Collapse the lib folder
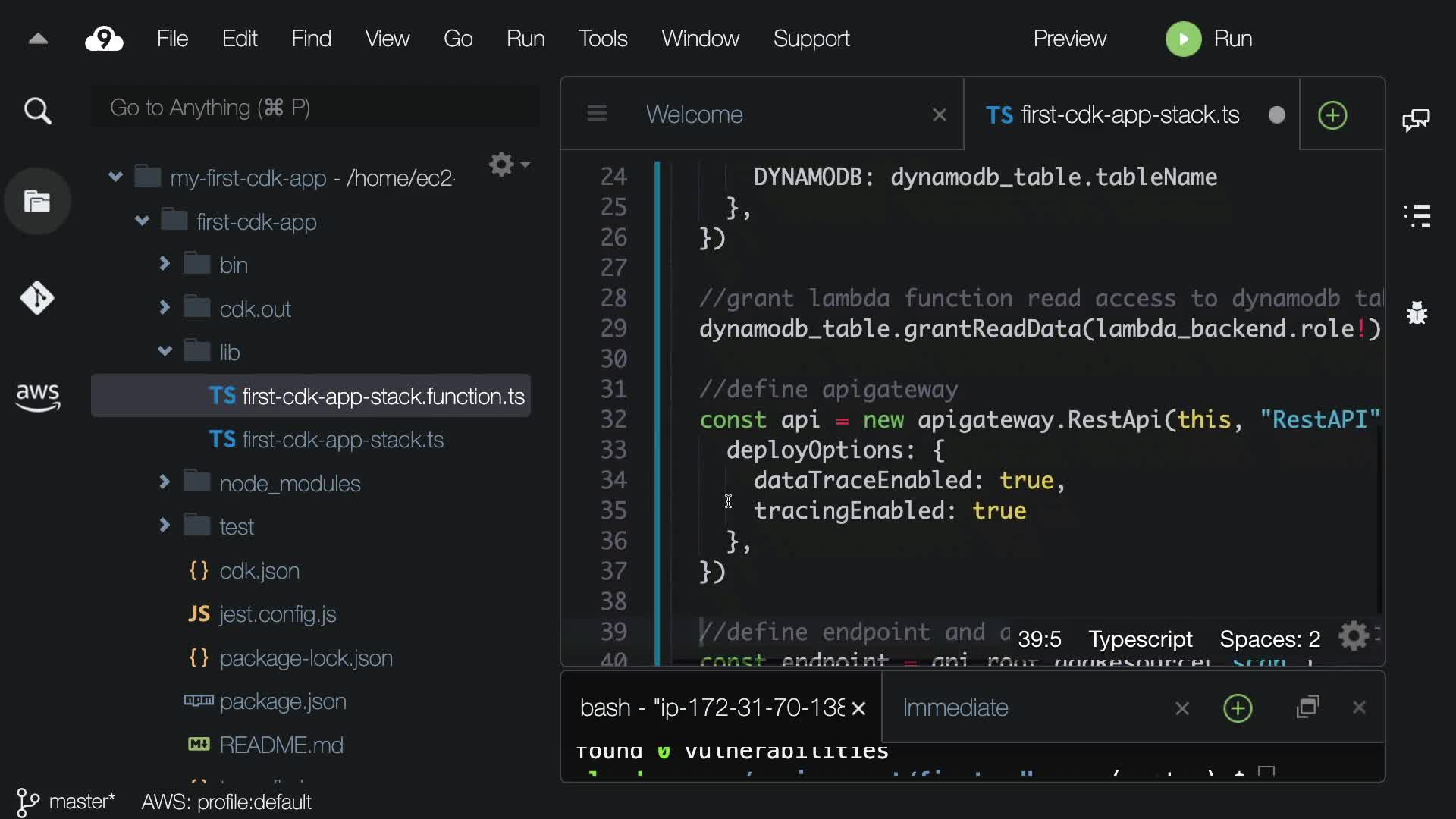 [x=165, y=351]
